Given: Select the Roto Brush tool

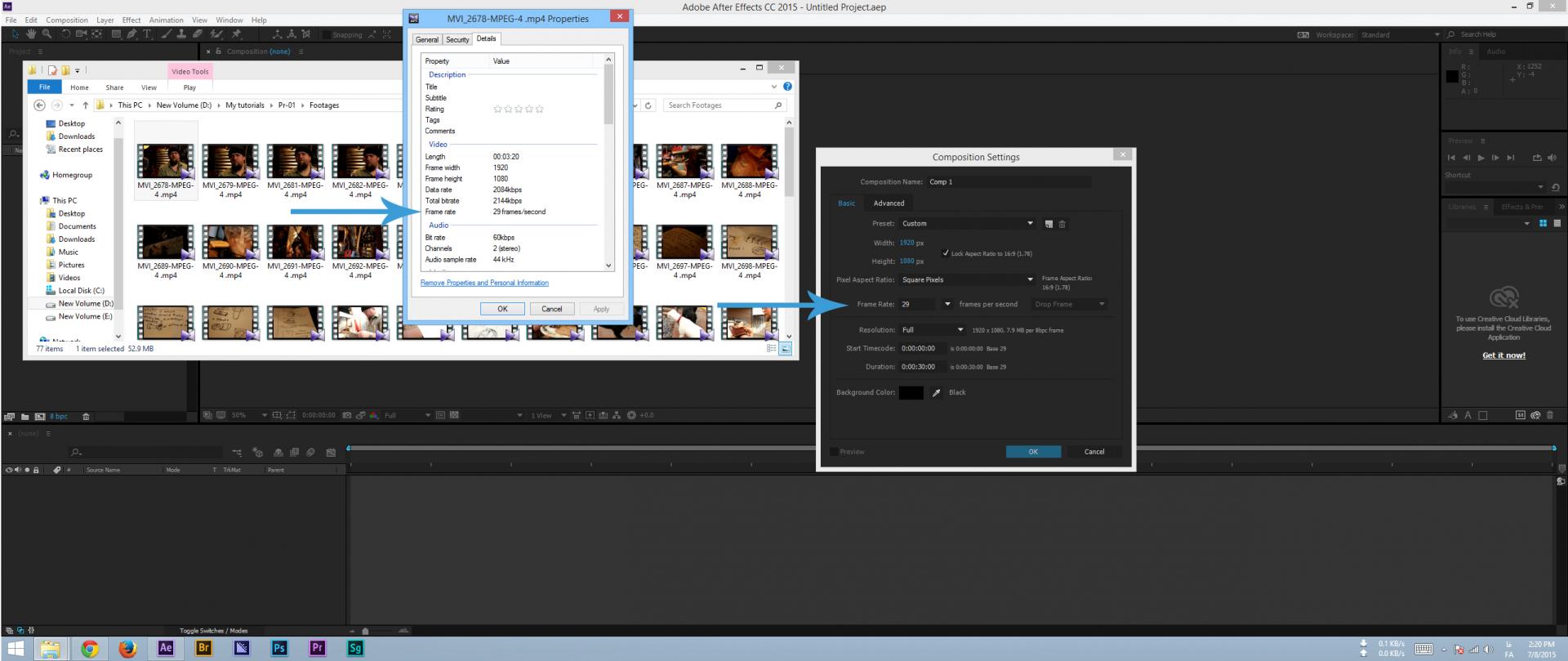Looking at the screenshot, I should coord(216,34).
